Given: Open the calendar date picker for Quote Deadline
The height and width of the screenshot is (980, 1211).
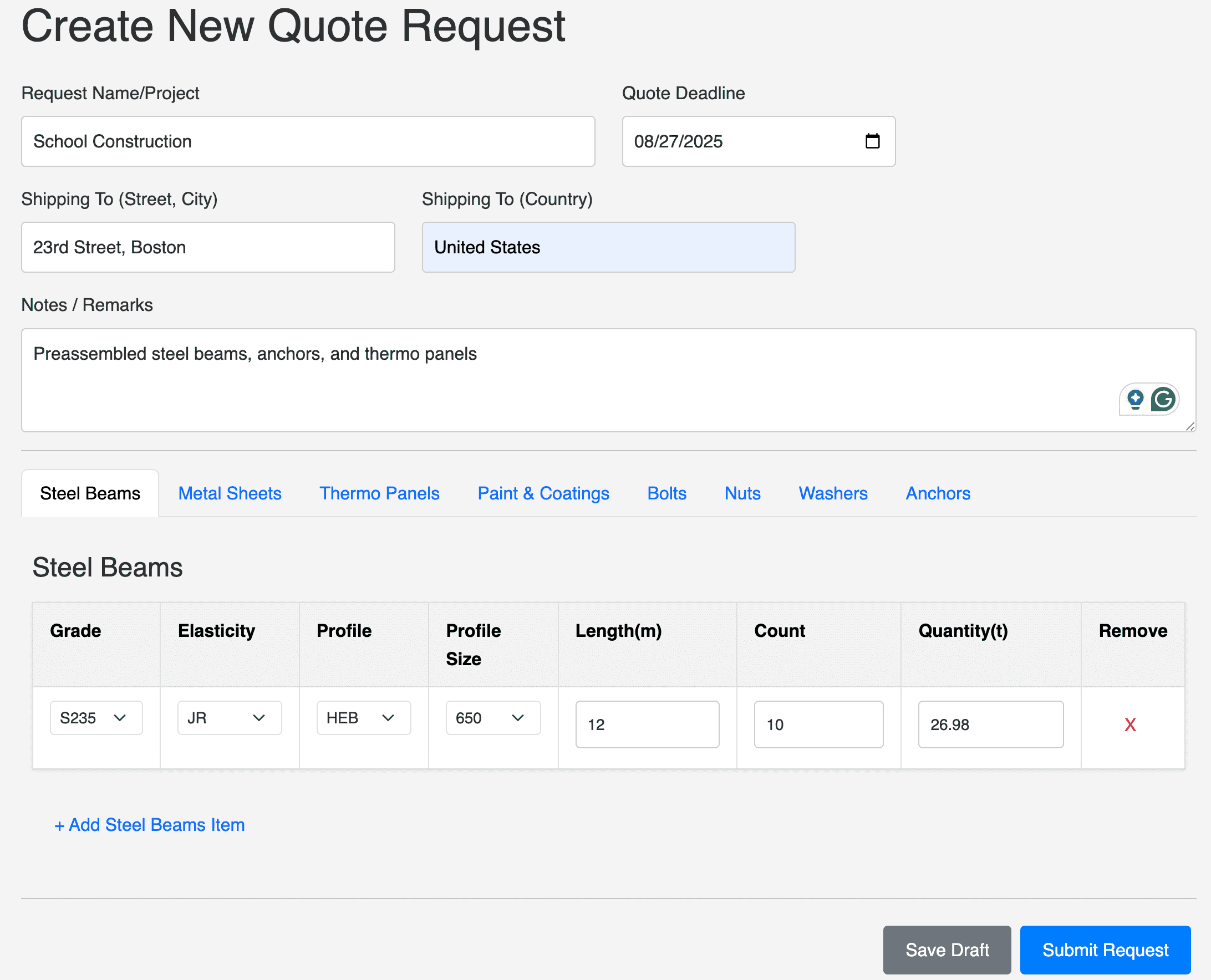Looking at the screenshot, I should tap(872, 141).
